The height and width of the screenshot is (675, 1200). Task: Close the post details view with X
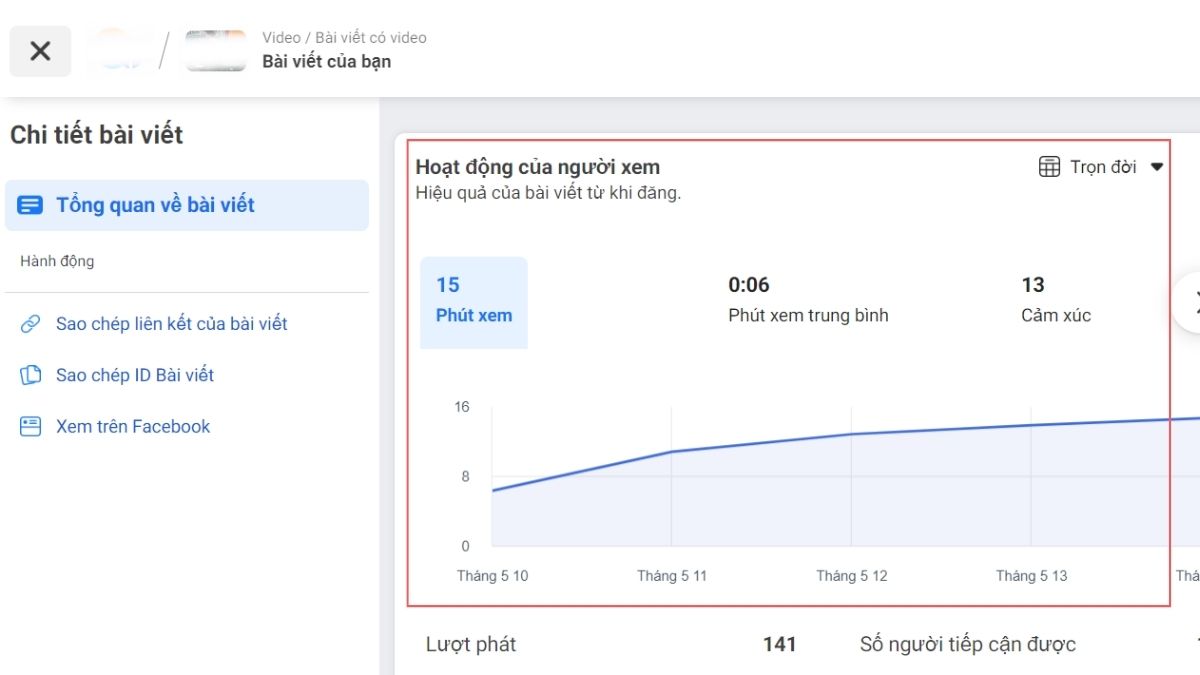pyautogui.click(x=40, y=50)
